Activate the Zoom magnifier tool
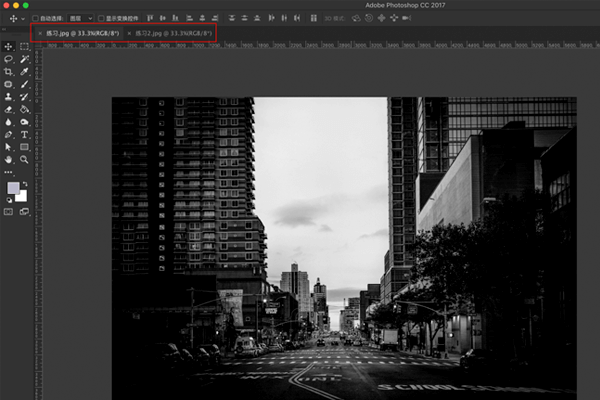Screen dimensions: 600x400 coord(24,160)
